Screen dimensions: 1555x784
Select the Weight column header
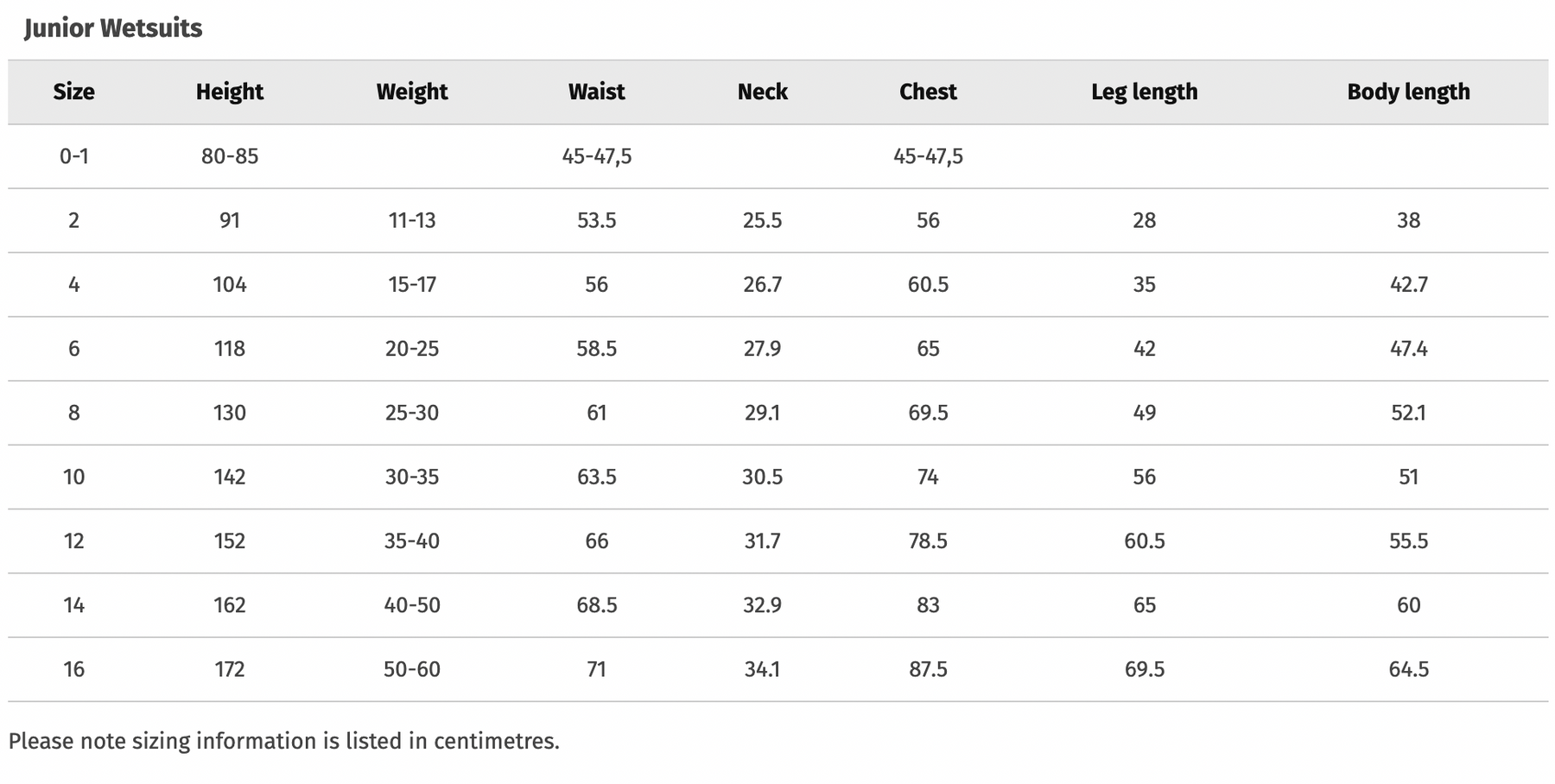click(412, 92)
